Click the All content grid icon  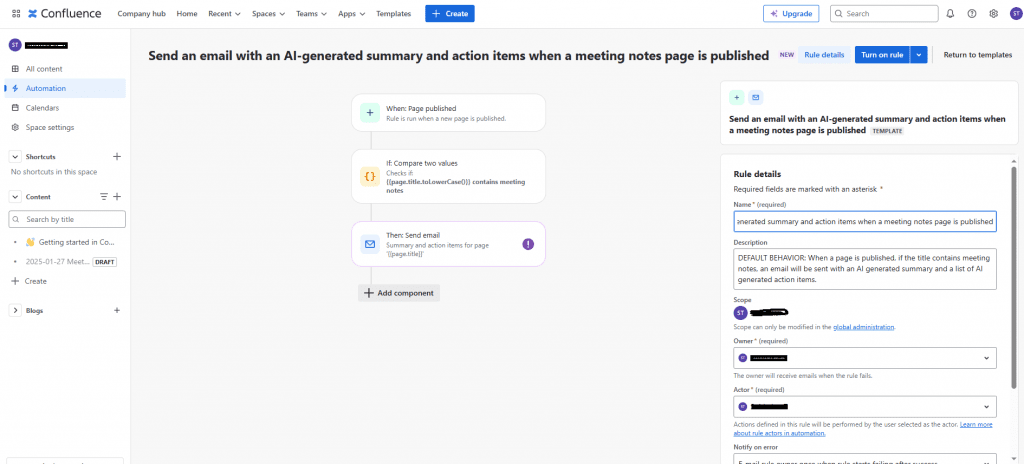(15, 69)
